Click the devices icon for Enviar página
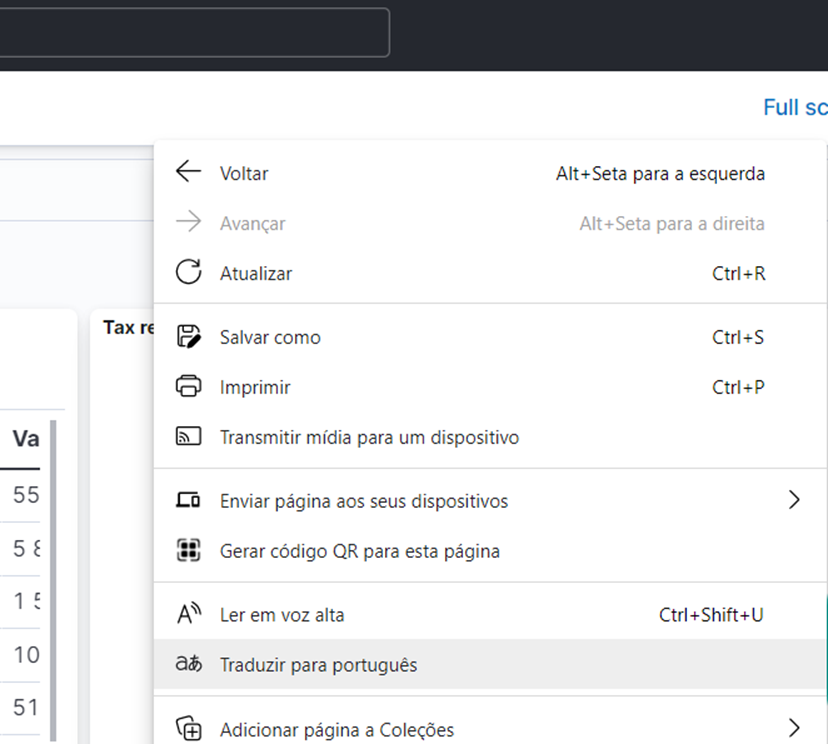Viewport: 828px width, 744px height. [188, 500]
